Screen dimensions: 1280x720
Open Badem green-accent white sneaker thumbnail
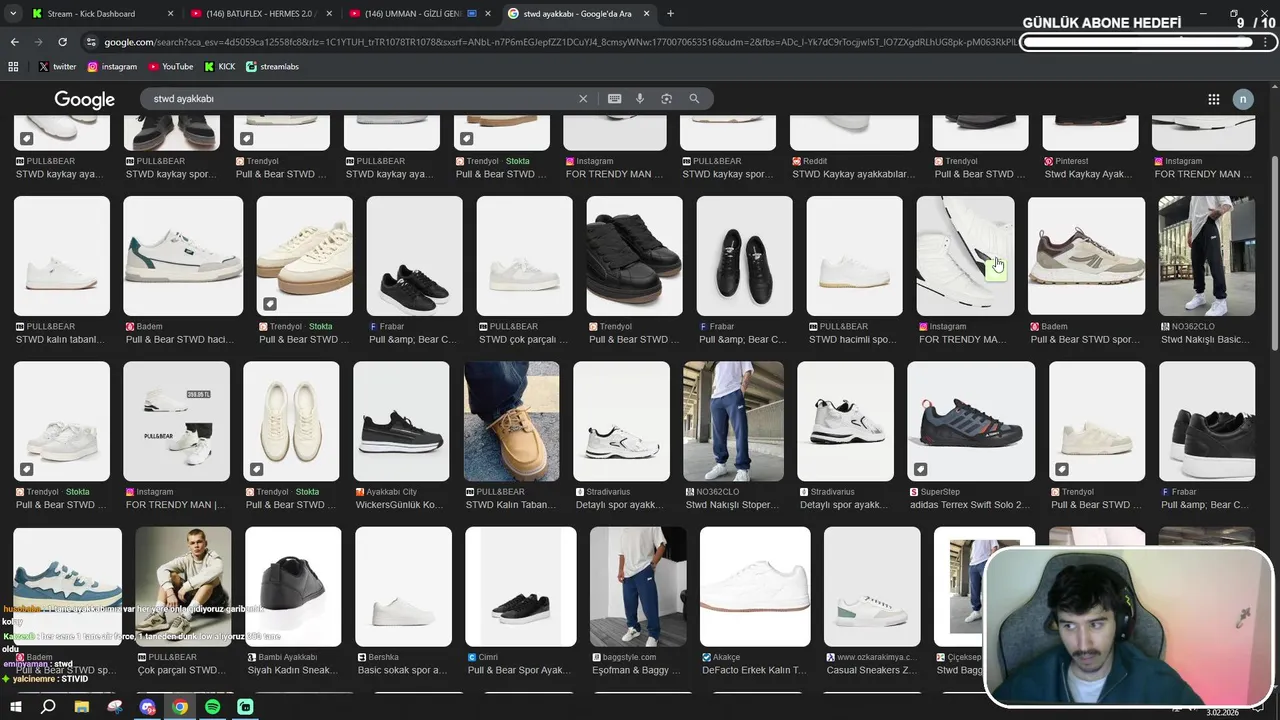coord(183,256)
